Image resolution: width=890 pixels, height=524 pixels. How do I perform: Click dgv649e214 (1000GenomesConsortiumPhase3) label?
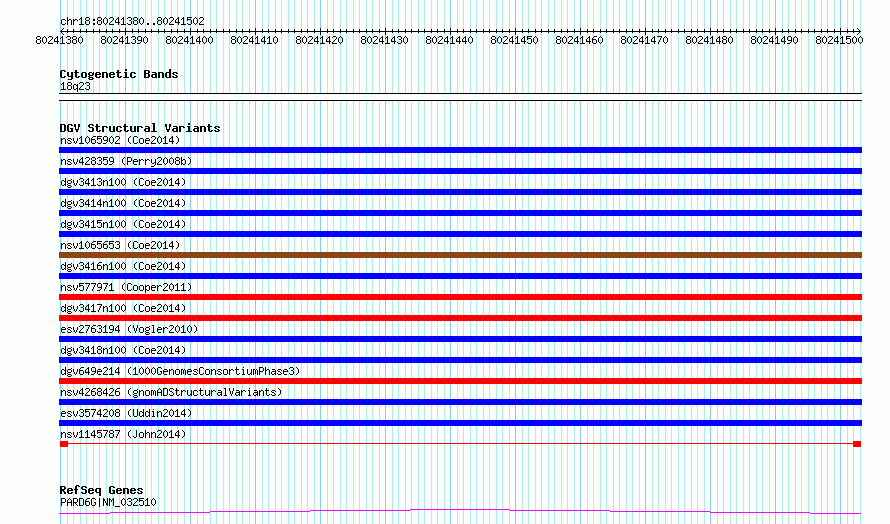(x=180, y=371)
